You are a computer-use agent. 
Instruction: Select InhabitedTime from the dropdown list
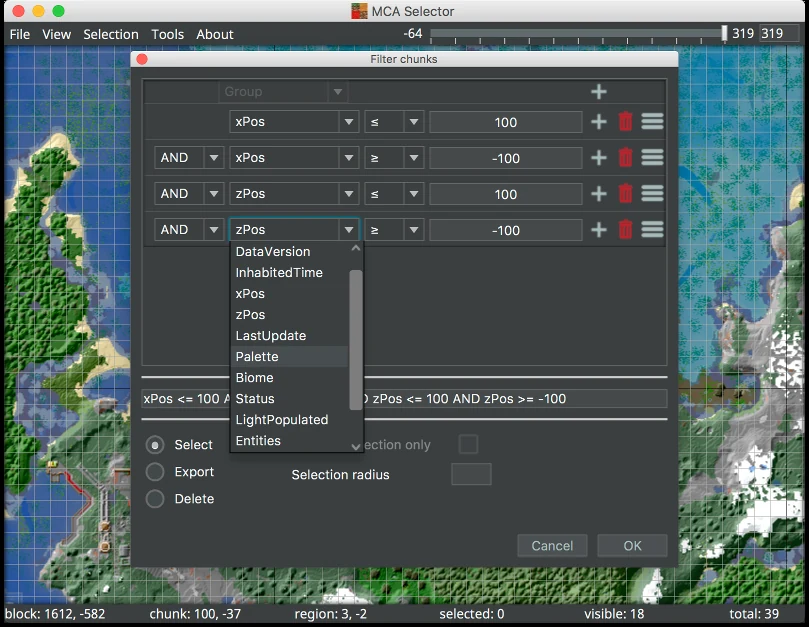pos(289,272)
